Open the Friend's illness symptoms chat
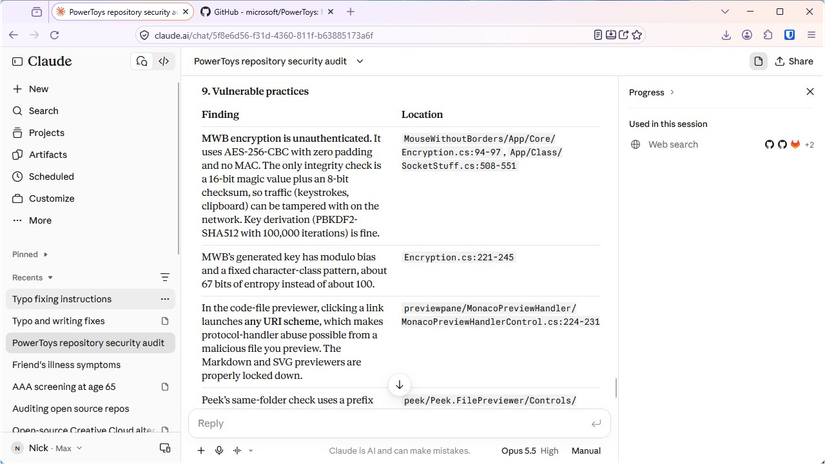The height and width of the screenshot is (464, 825). [90, 365]
